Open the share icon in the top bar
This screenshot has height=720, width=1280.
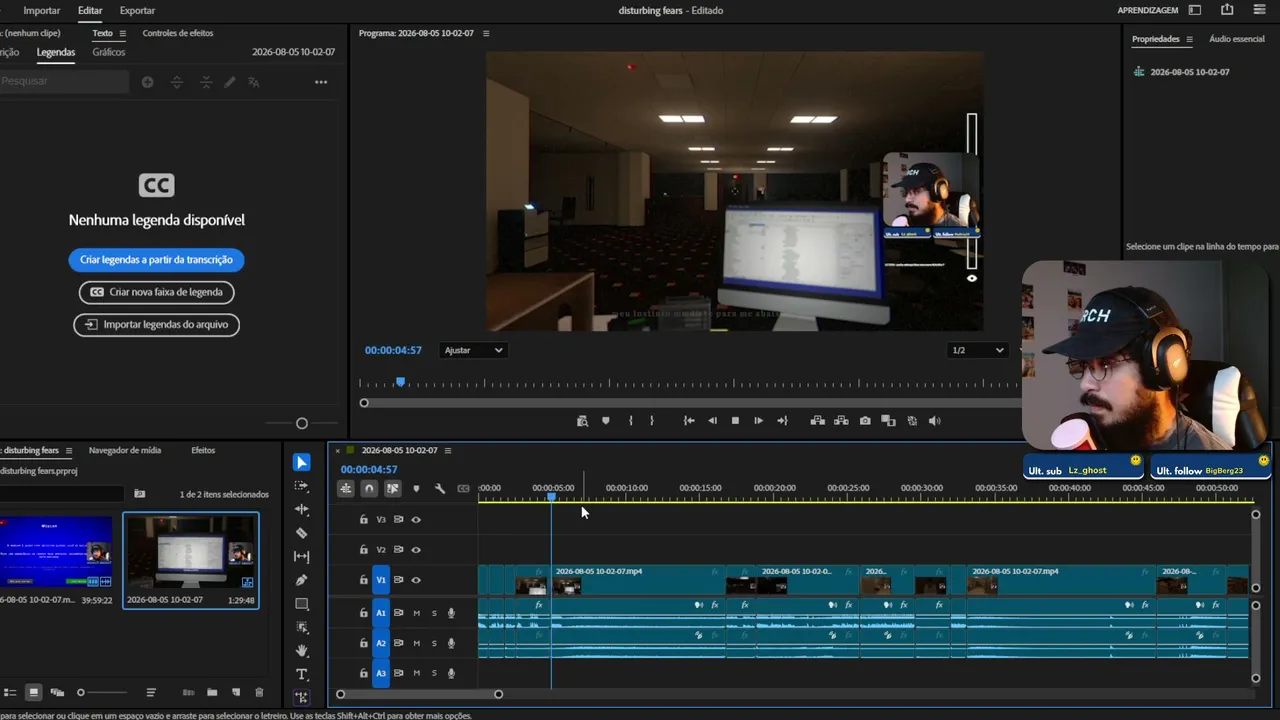point(1227,10)
